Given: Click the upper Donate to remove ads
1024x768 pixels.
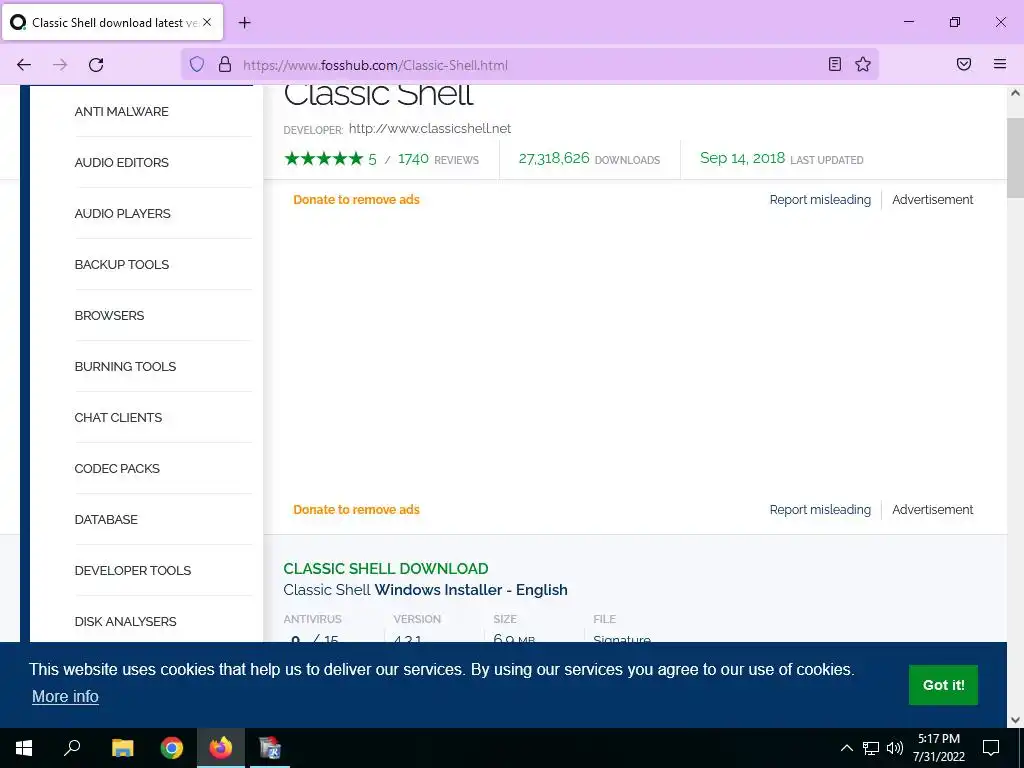Looking at the screenshot, I should [x=356, y=200].
